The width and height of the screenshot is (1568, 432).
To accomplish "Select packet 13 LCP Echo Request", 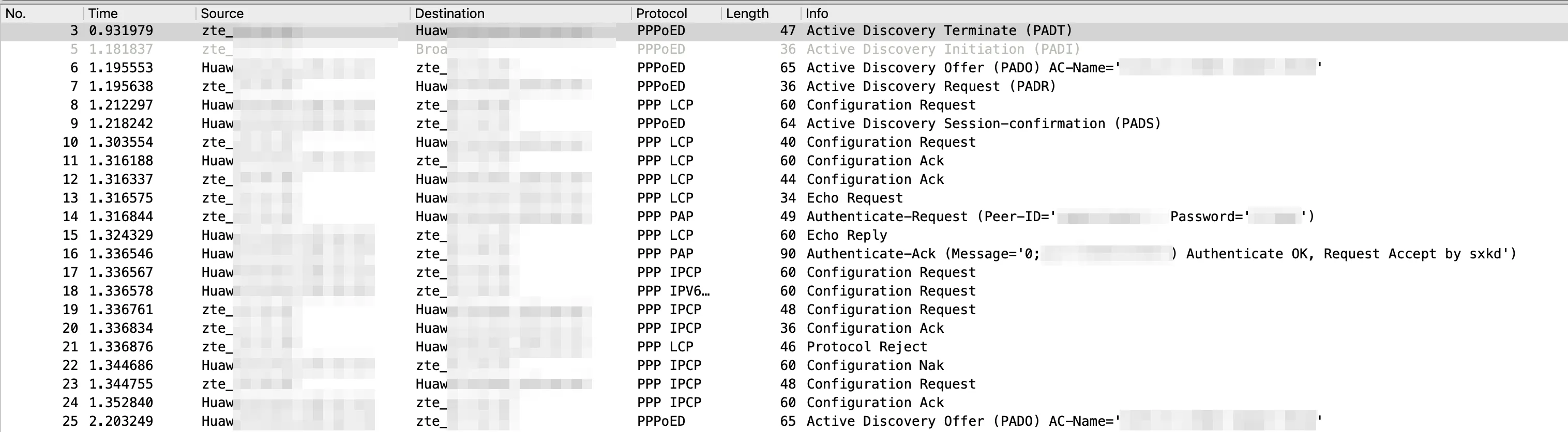I will click(x=854, y=198).
